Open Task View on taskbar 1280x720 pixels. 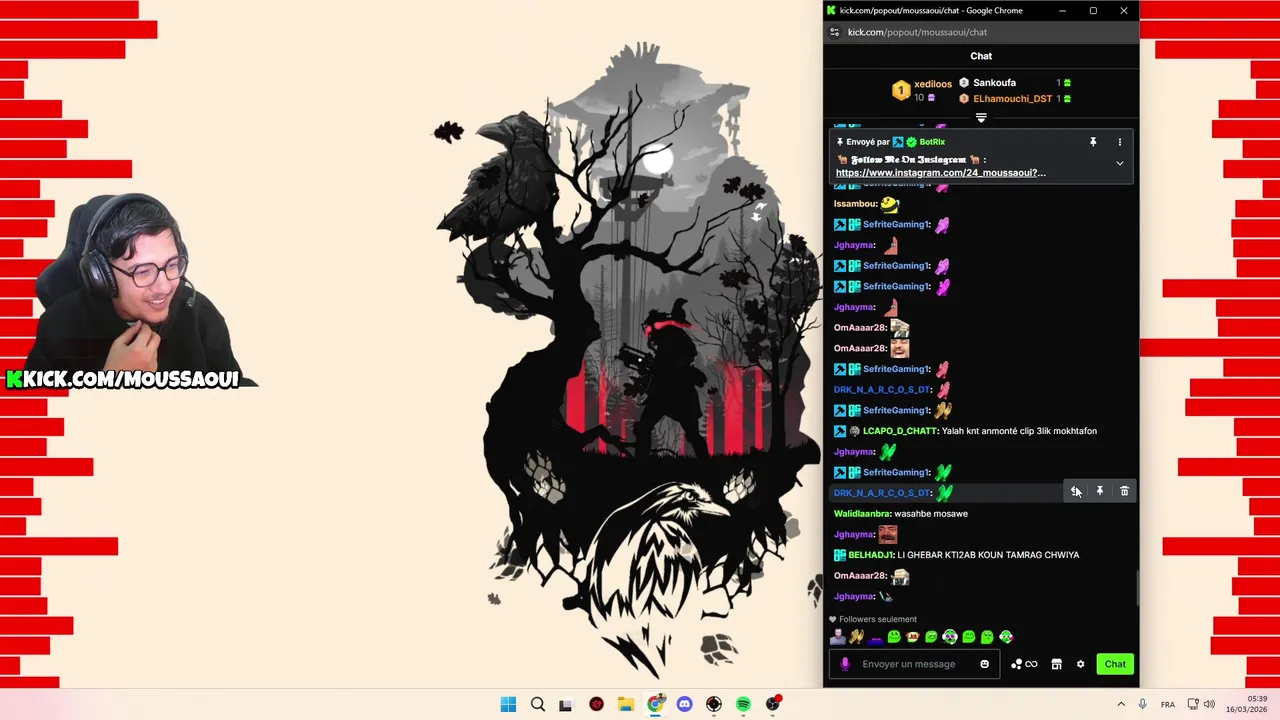[566, 704]
